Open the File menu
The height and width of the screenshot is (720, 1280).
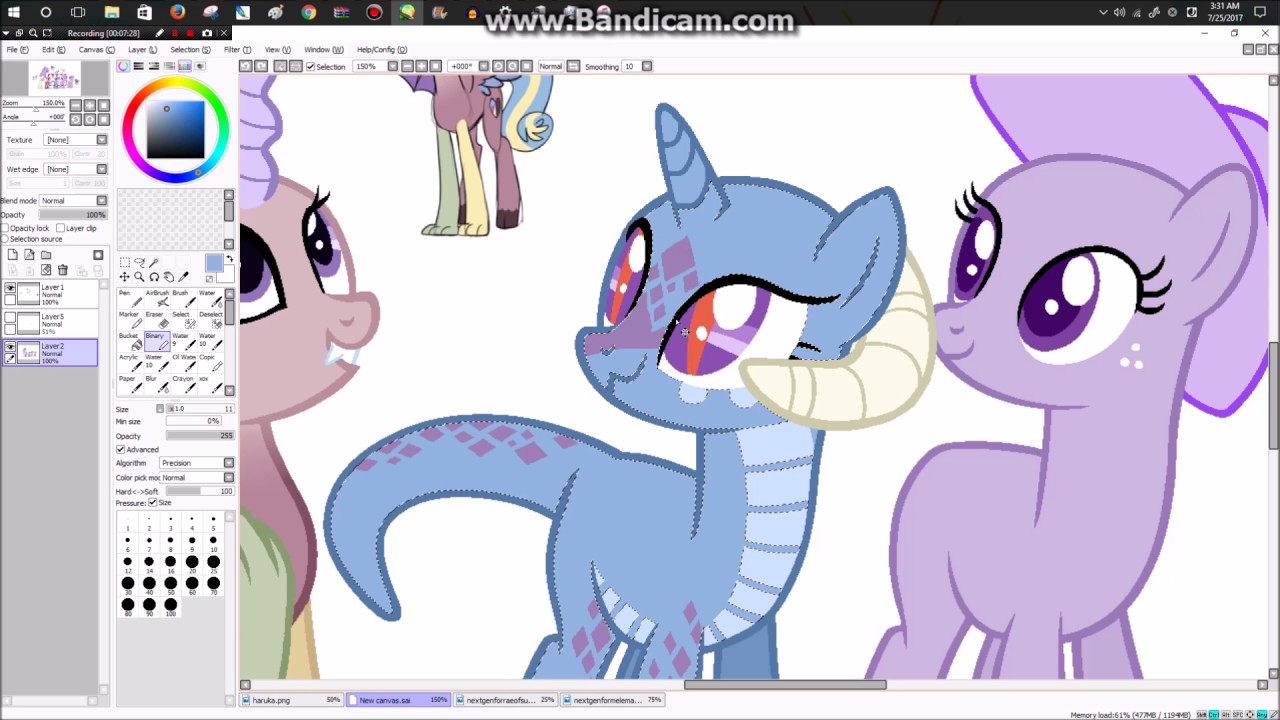(17, 49)
